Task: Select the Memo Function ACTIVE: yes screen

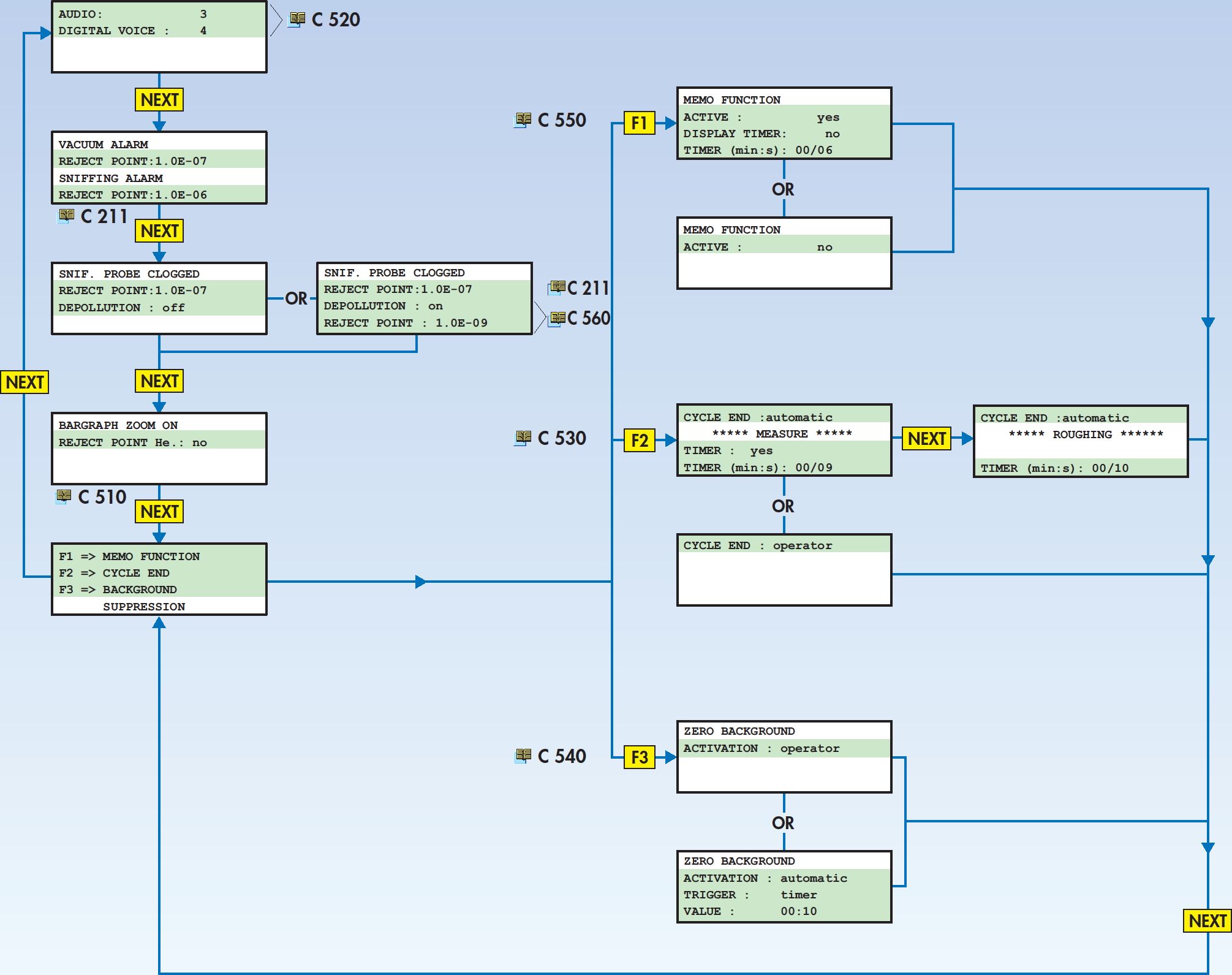Action: click(784, 124)
